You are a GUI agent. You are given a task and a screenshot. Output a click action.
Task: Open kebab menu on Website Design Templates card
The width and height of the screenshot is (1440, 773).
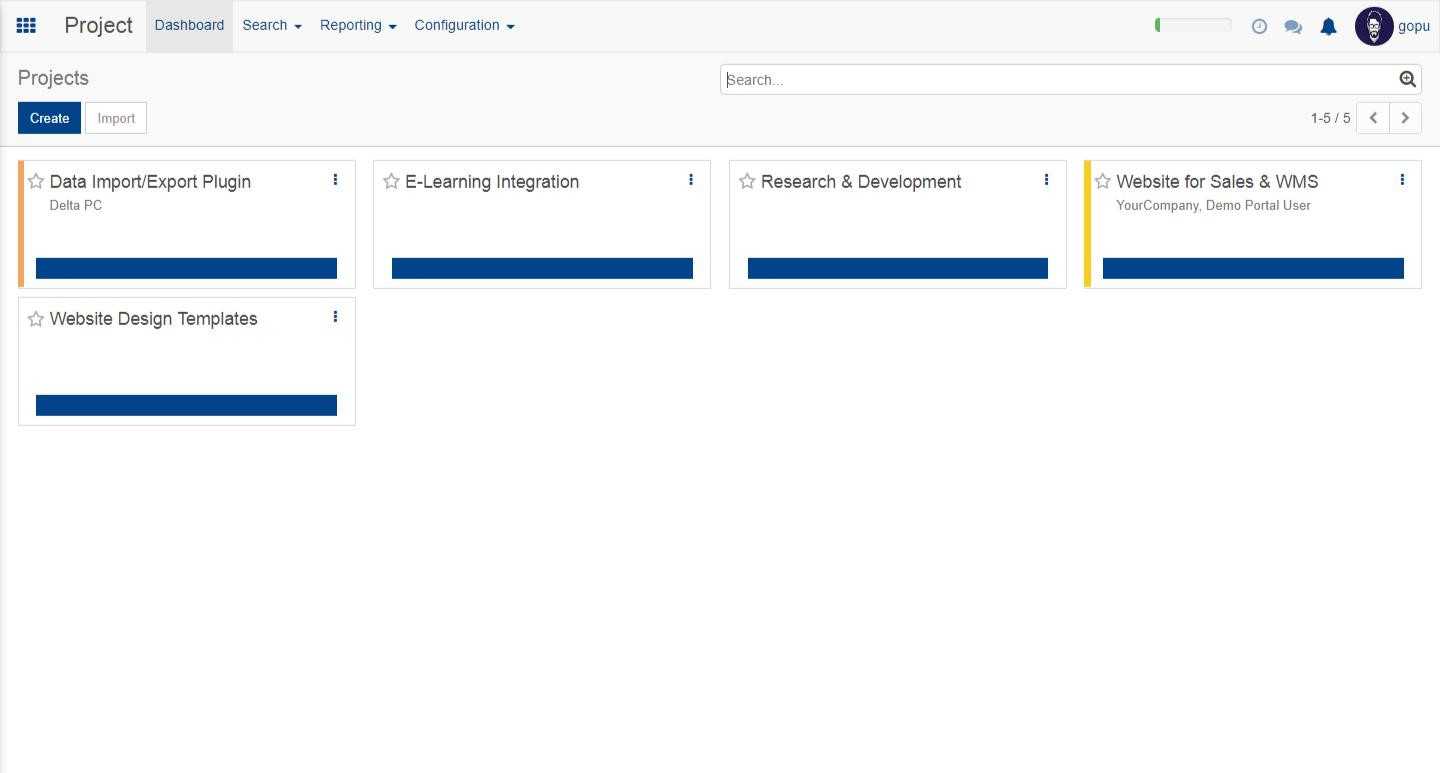pos(335,317)
